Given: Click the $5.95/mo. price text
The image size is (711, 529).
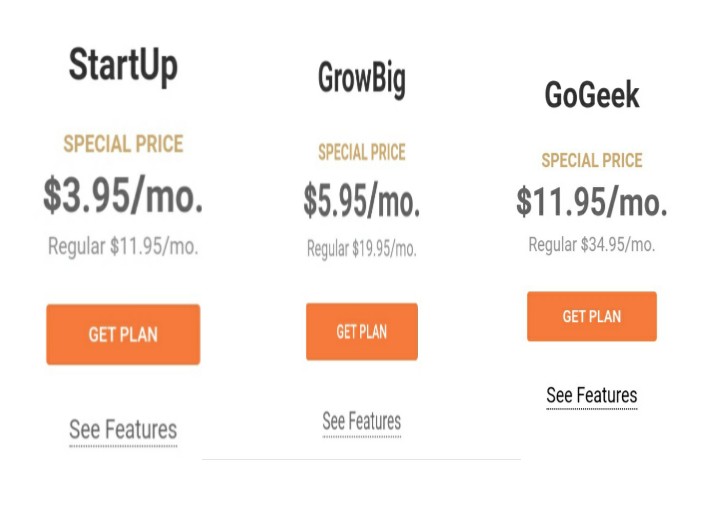Looking at the screenshot, I should 361,201.
